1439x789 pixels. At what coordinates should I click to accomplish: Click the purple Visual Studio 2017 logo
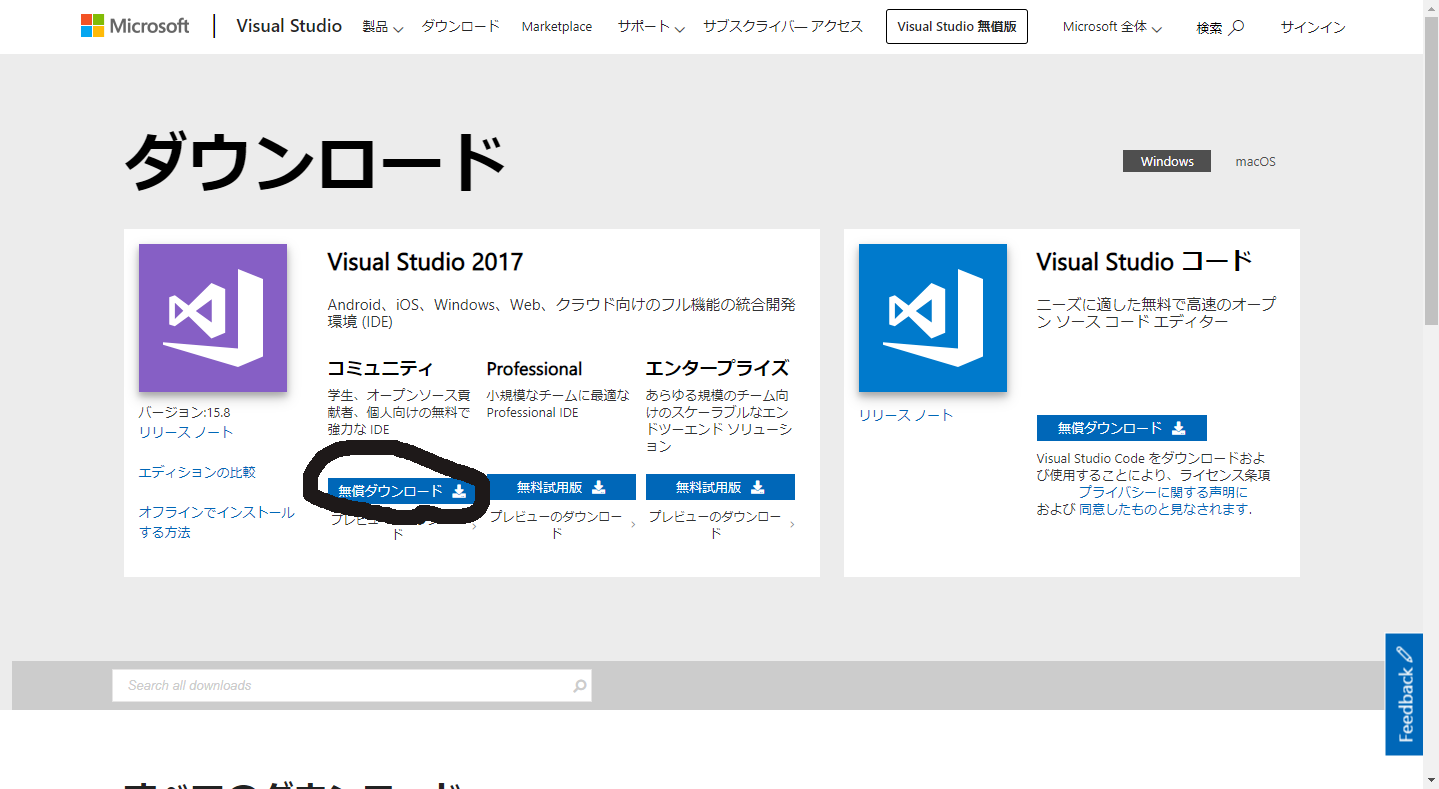tap(213, 318)
